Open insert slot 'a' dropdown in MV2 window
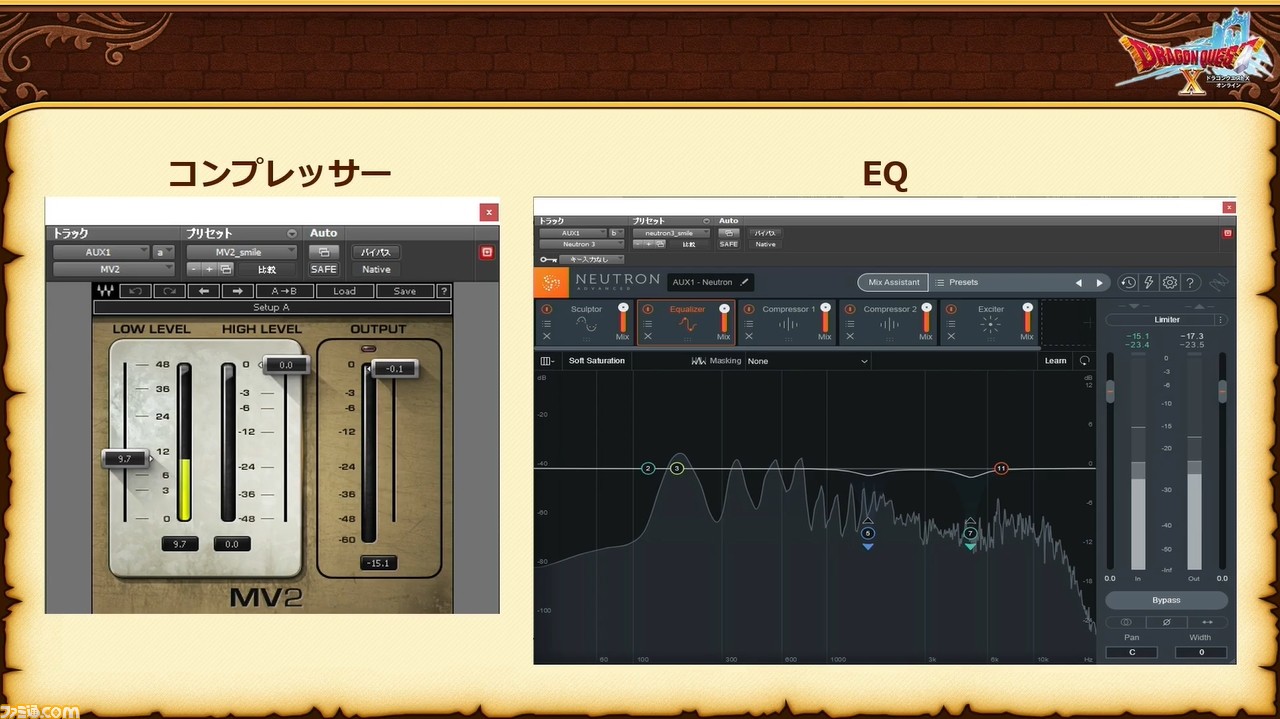 tap(164, 252)
